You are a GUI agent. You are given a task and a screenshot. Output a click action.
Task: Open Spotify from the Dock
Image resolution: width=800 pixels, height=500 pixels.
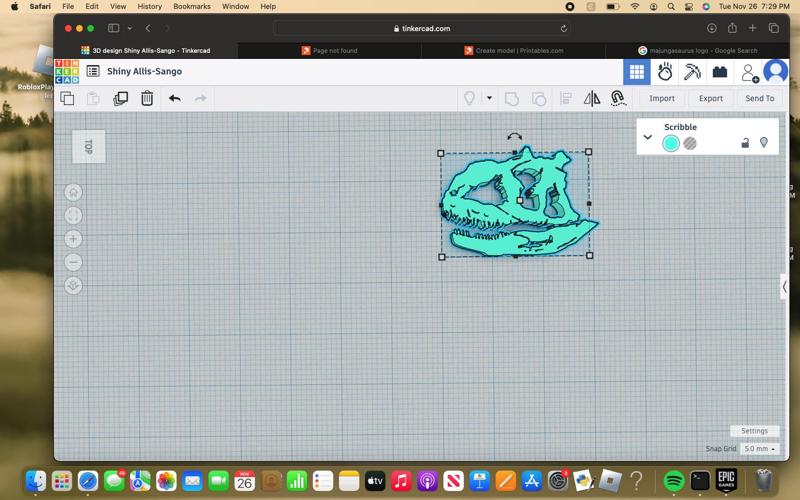point(673,480)
